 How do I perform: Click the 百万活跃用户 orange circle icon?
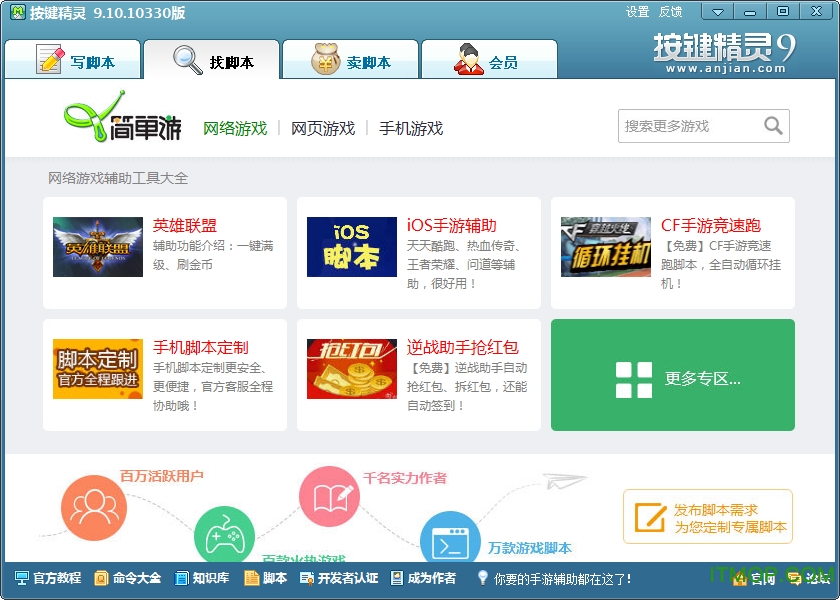[94, 508]
